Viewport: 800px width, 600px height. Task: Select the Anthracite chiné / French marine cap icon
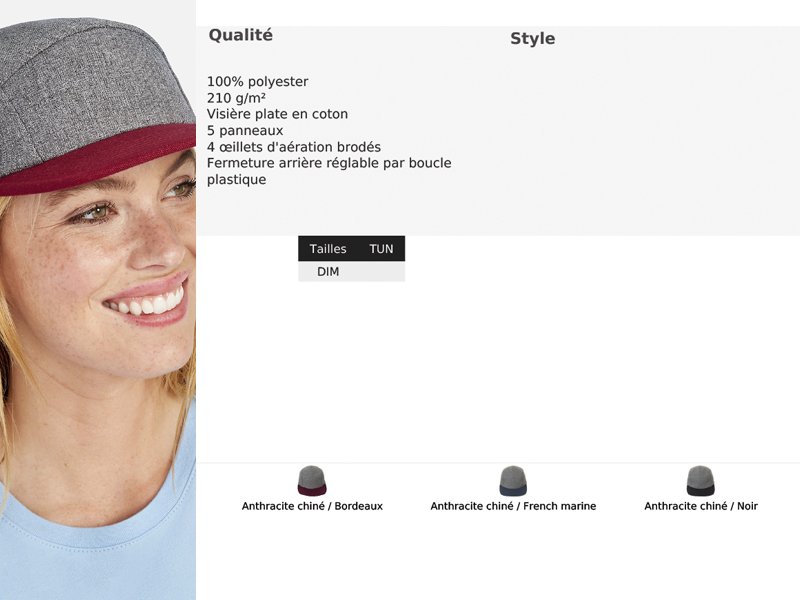513,481
